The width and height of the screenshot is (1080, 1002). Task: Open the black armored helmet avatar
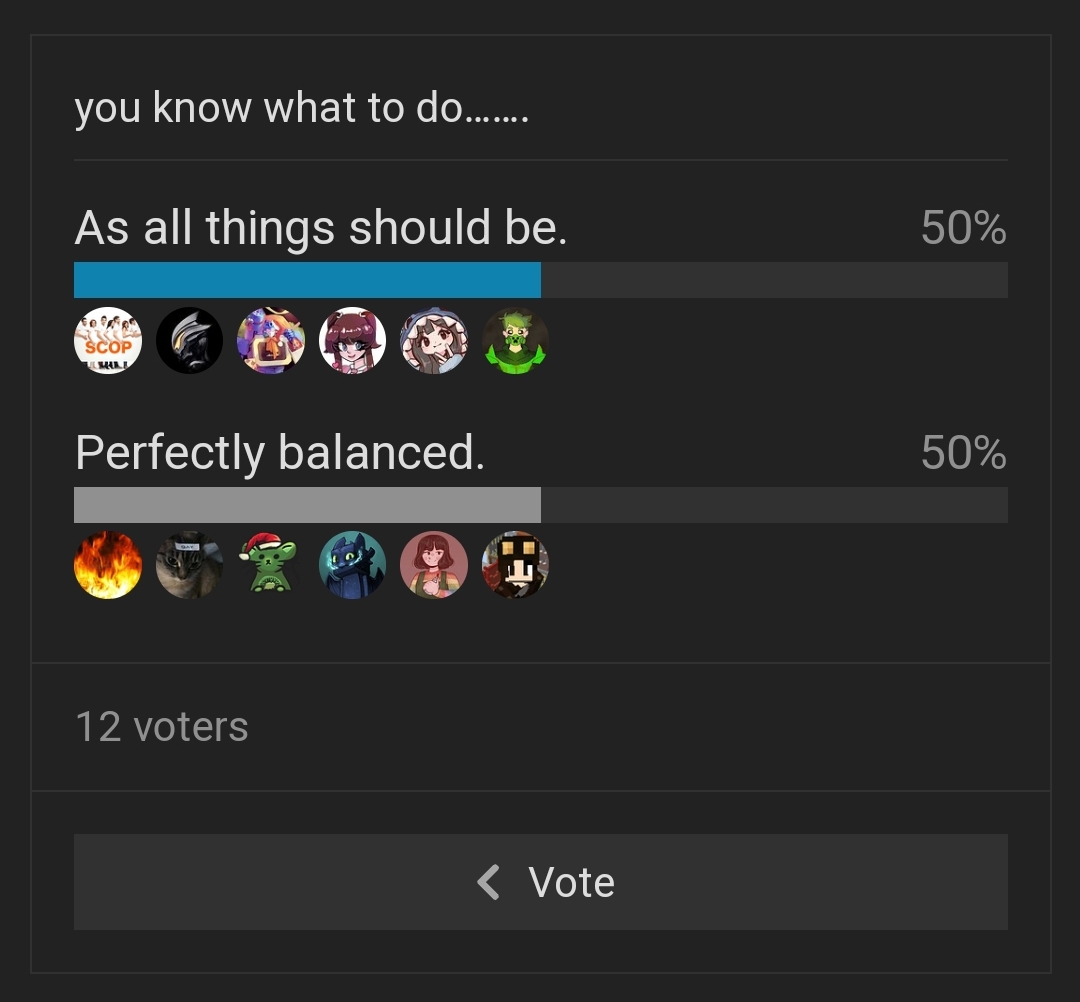[190, 341]
